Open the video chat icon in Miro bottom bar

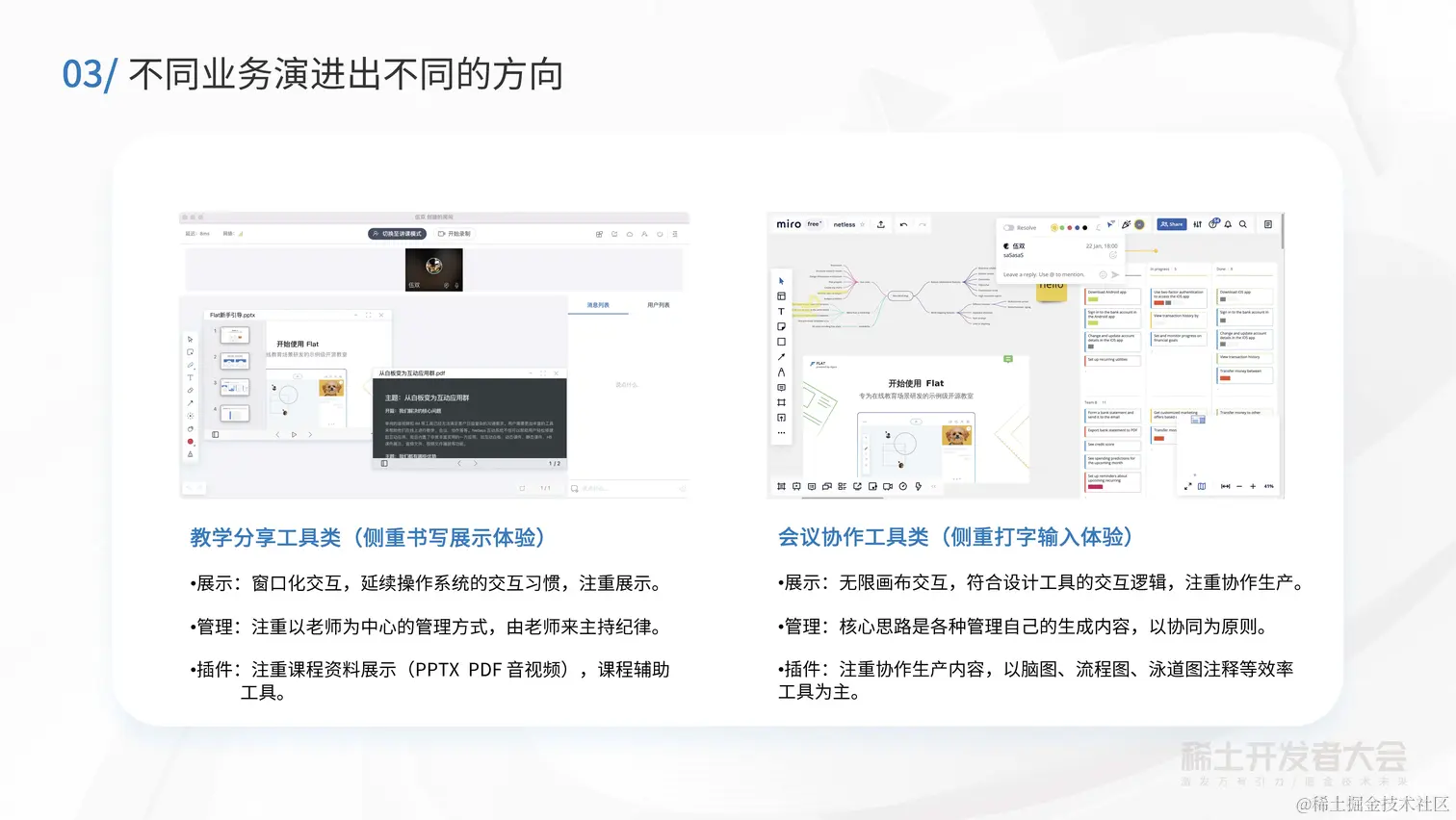point(887,486)
